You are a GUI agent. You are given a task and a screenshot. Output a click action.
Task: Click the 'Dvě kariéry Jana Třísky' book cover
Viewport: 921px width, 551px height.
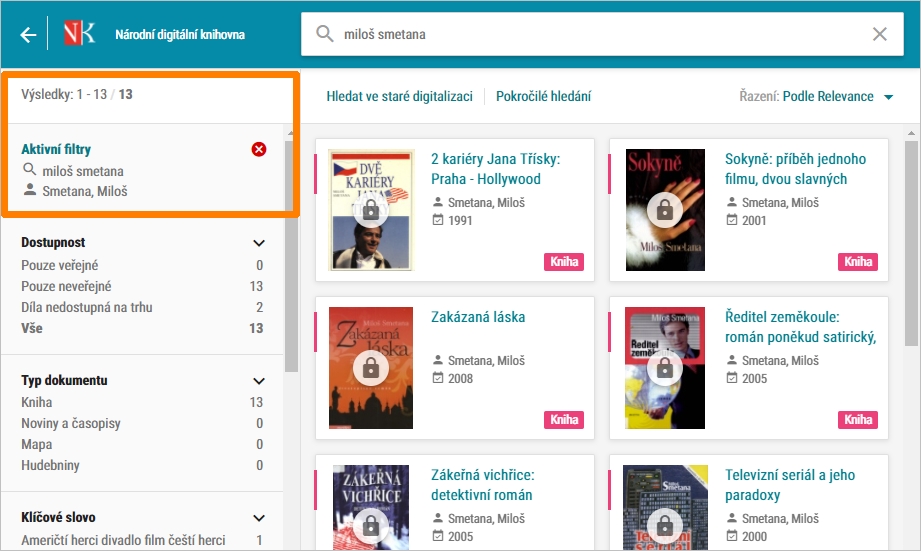(x=371, y=210)
